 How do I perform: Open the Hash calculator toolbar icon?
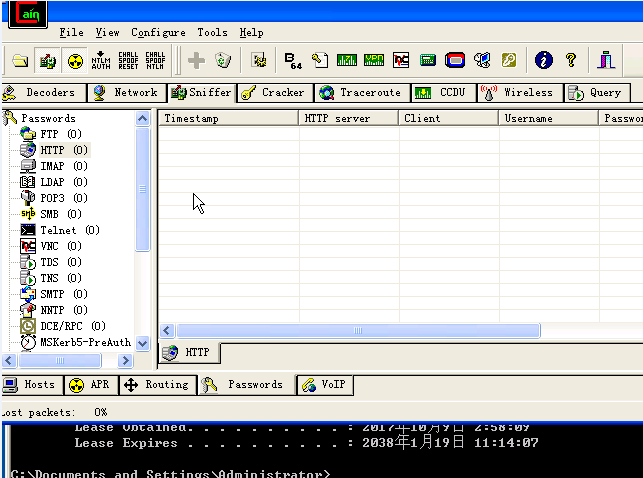(428, 61)
